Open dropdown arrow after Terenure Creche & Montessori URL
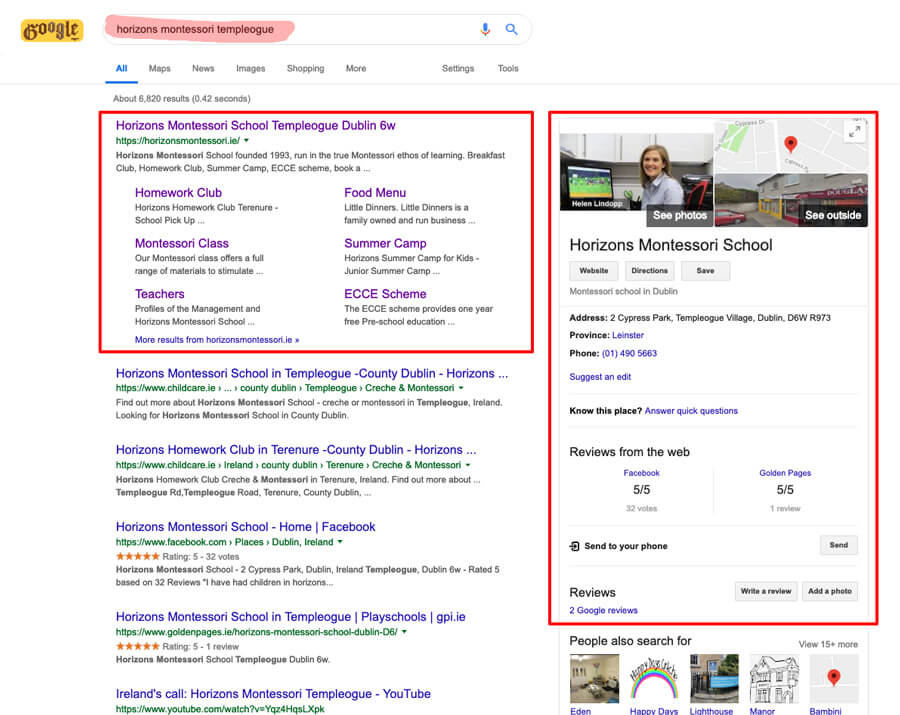This screenshot has width=900, height=715. coord(468,465)
